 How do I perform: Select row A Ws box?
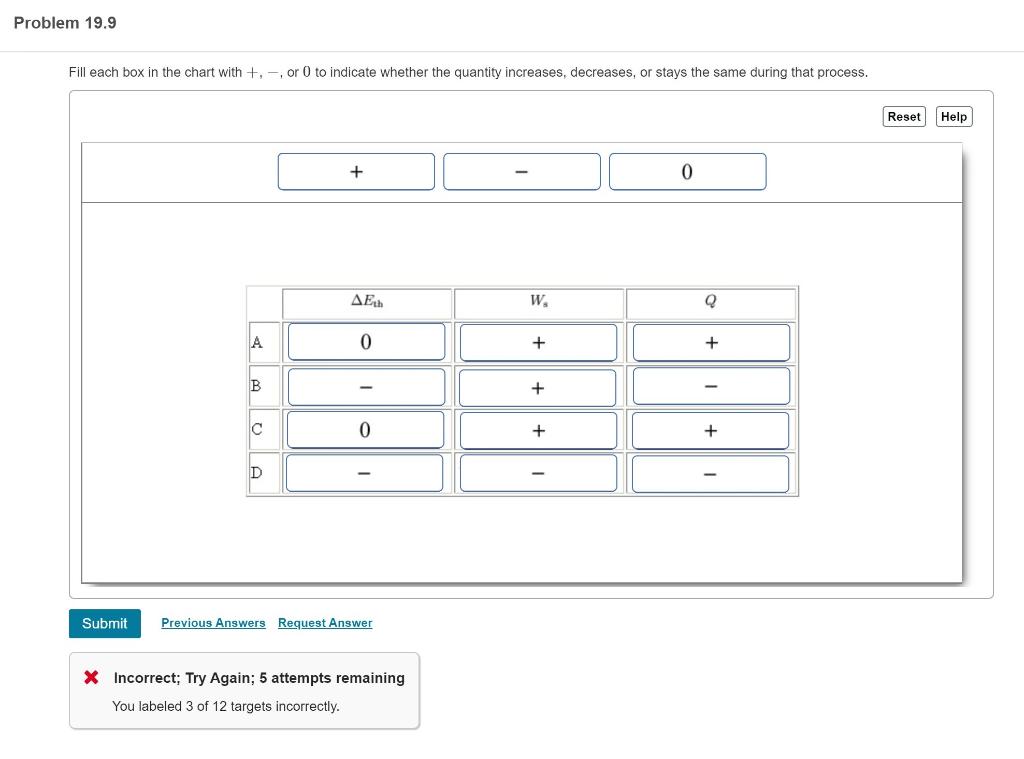[x=538, y=342]
